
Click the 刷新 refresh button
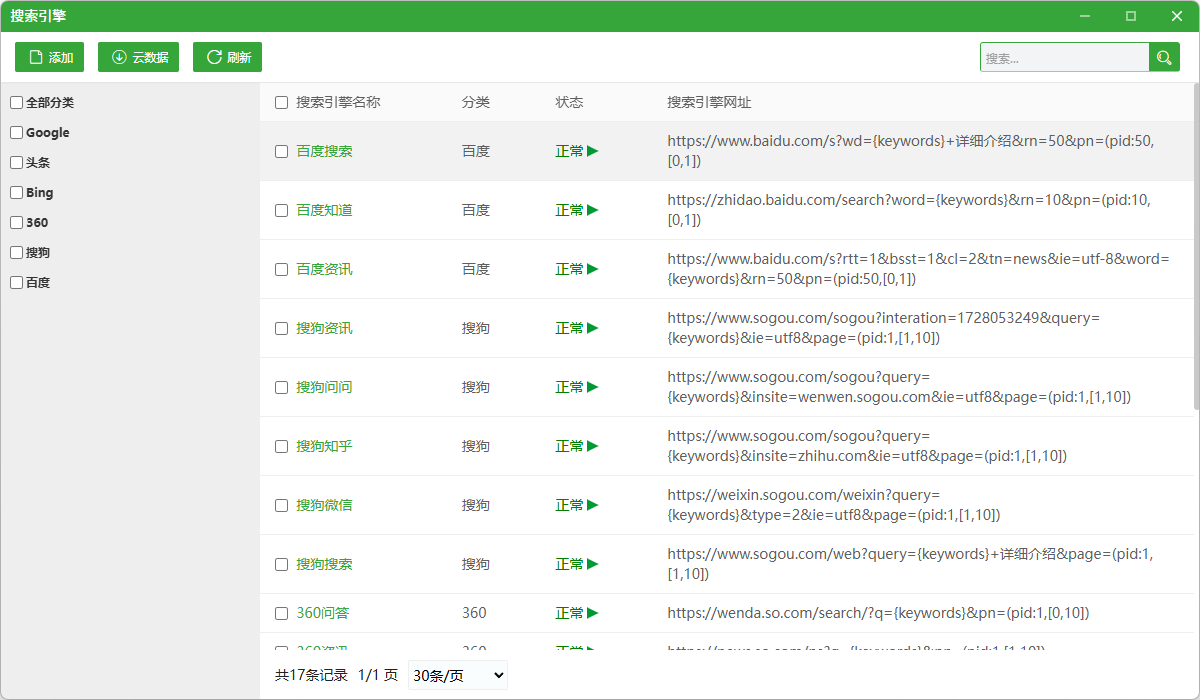point(227,57)
